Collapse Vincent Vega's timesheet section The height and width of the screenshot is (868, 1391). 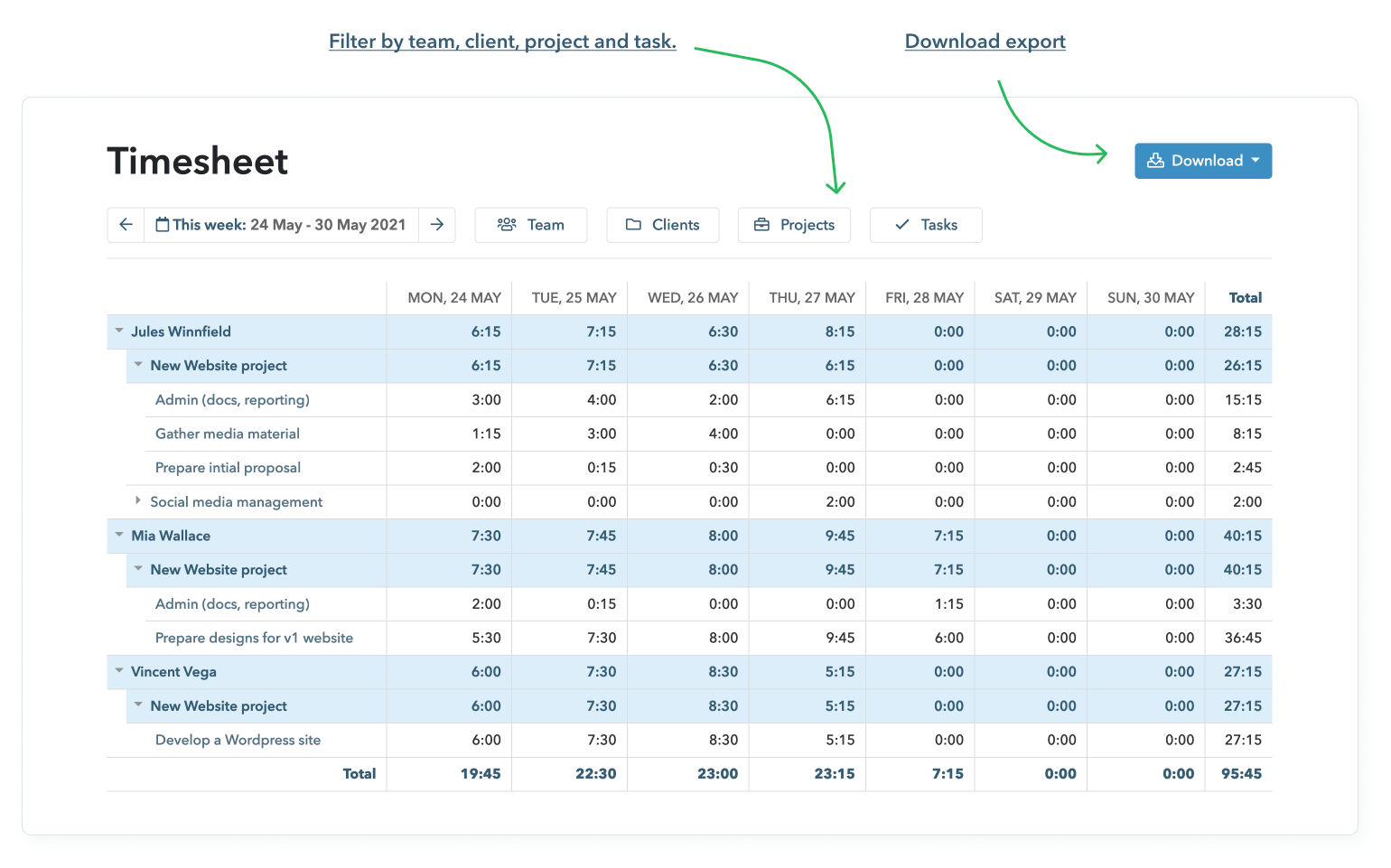[119, 672]
